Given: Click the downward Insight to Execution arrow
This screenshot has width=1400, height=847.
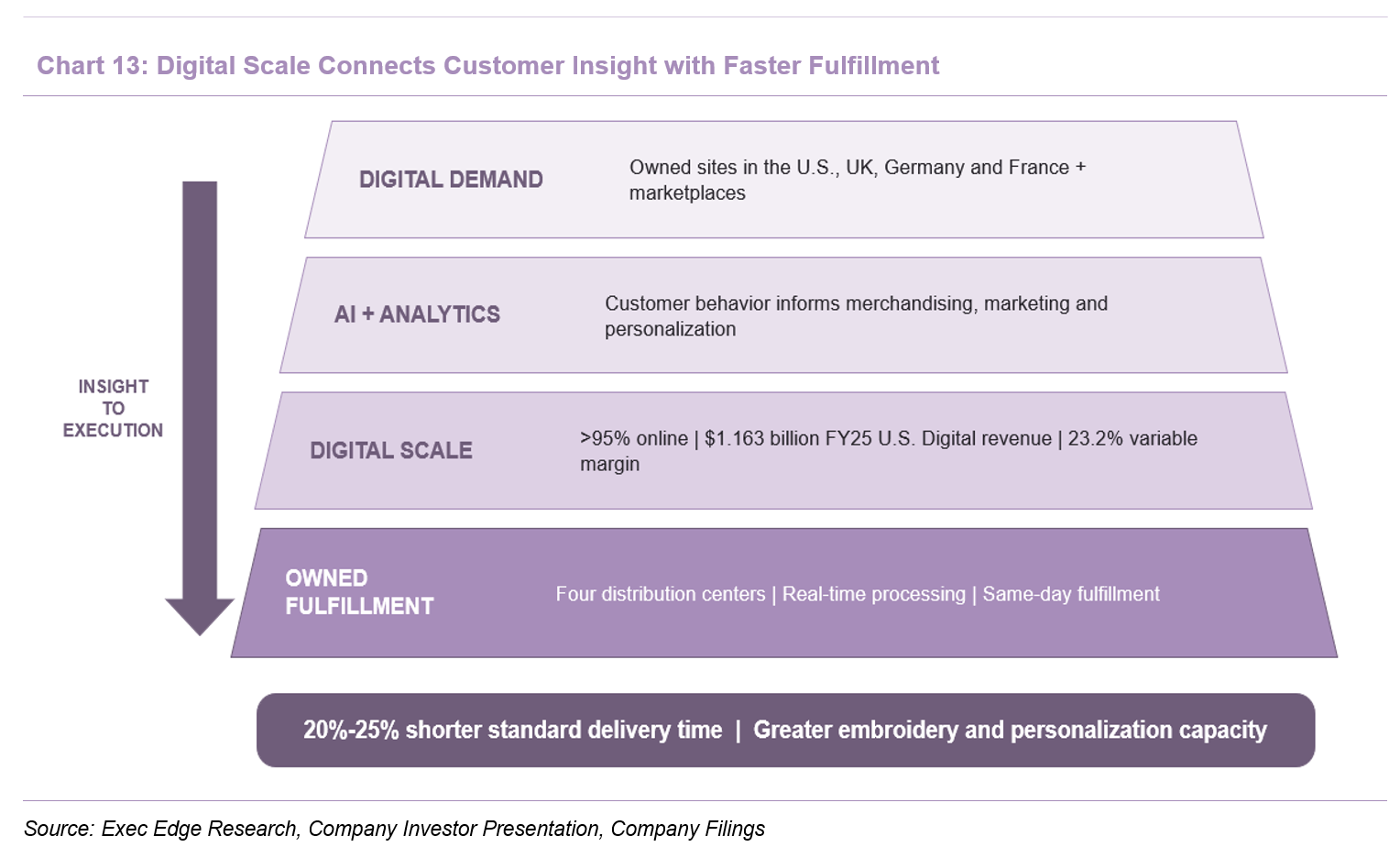Looking at the screenshot, I should (x=200, y=408).
